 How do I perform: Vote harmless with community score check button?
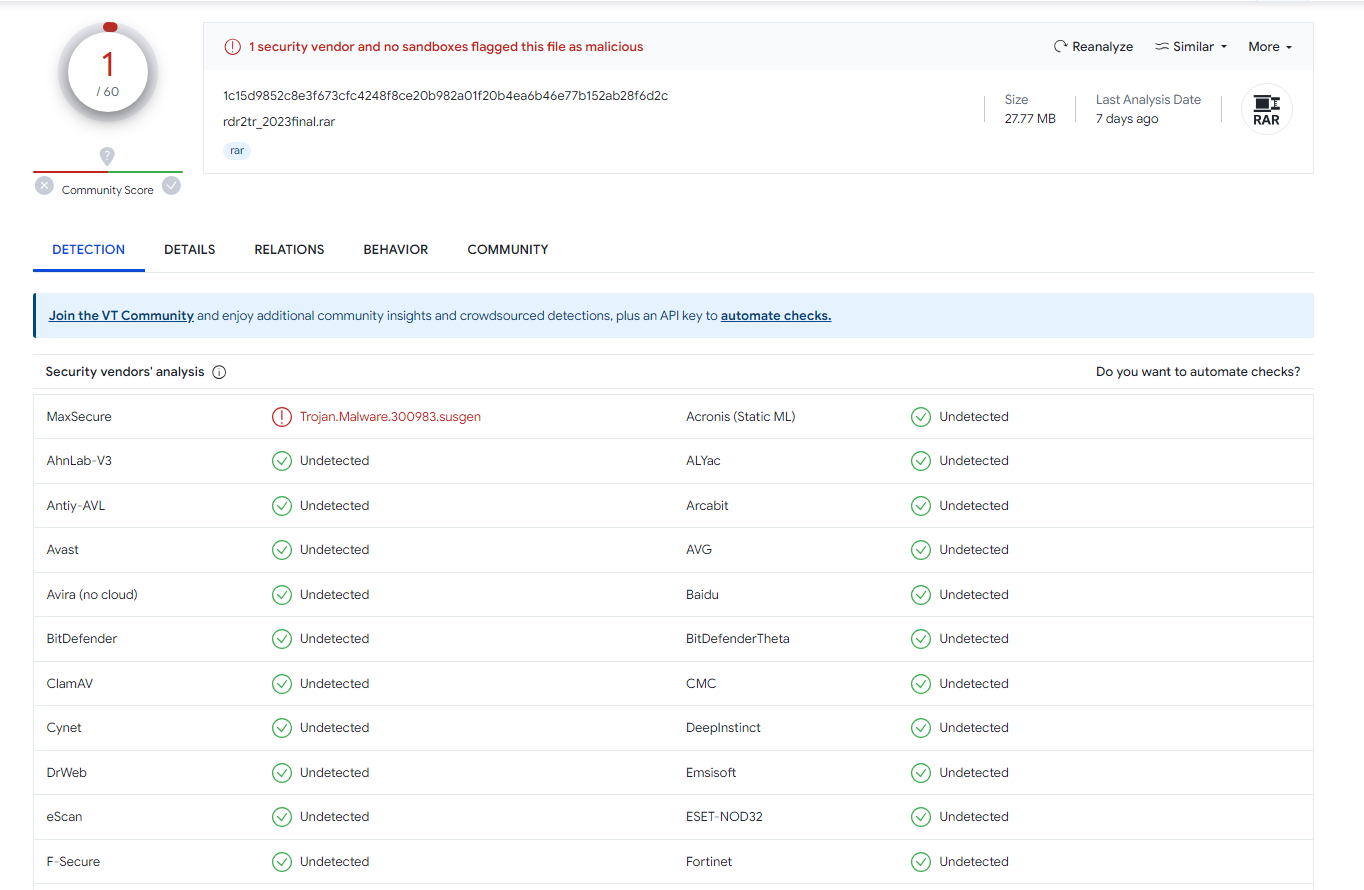tap(172, 186)
